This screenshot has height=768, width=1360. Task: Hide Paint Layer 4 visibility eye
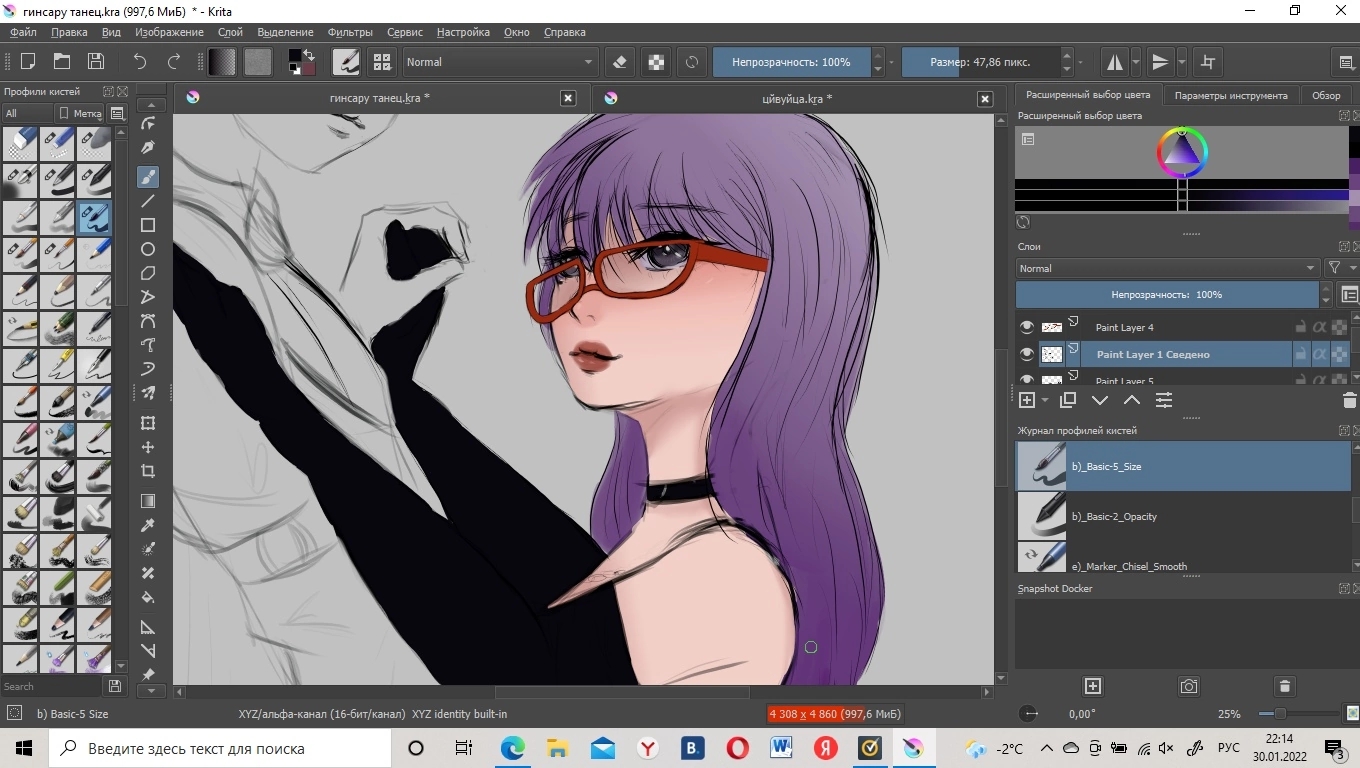click(1026, 327)
